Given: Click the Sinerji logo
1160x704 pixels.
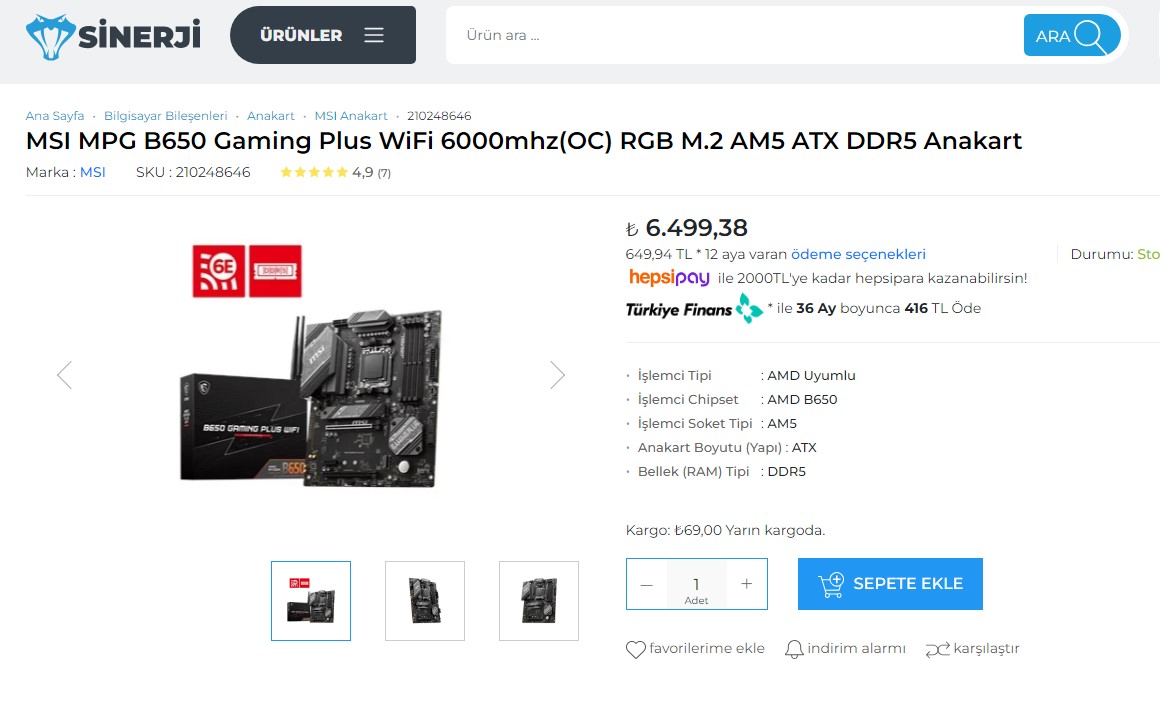Looking at the screenshot, I should (113, 35).
